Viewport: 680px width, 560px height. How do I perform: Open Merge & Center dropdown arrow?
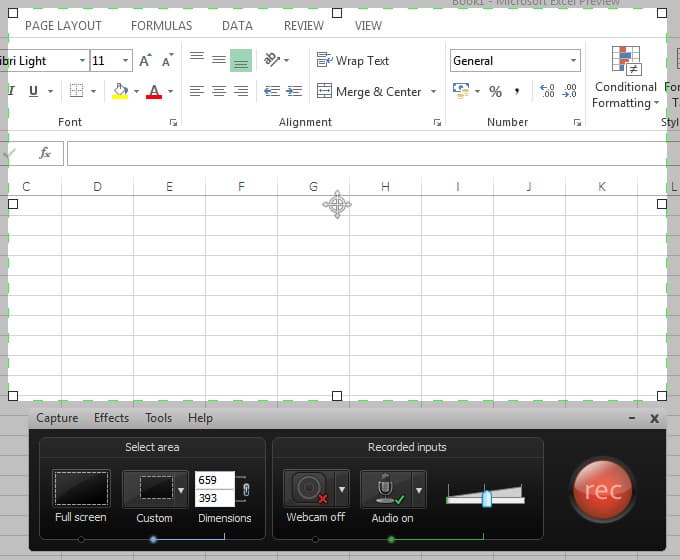pyautogui.click(x=433, y=92)
